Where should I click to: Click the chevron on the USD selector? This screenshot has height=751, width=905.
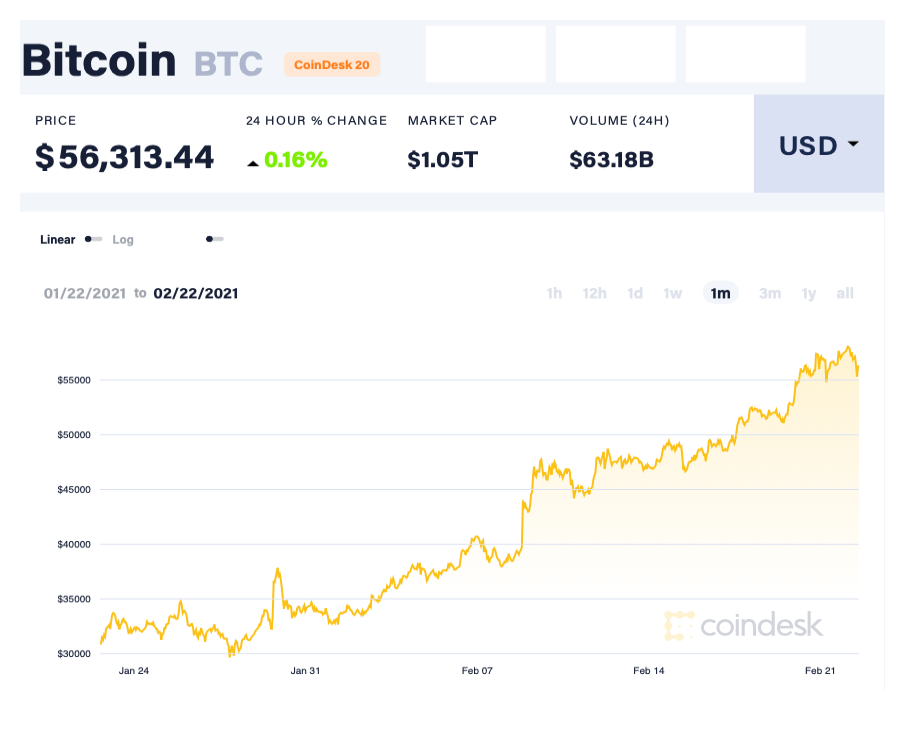pos(853,145)
